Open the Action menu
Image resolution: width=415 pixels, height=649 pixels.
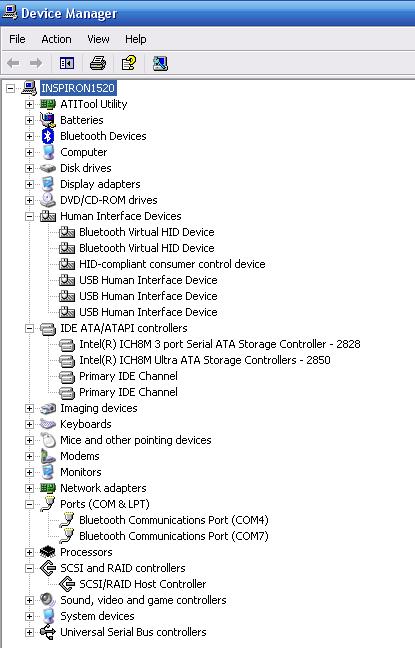tap(56, 39)
